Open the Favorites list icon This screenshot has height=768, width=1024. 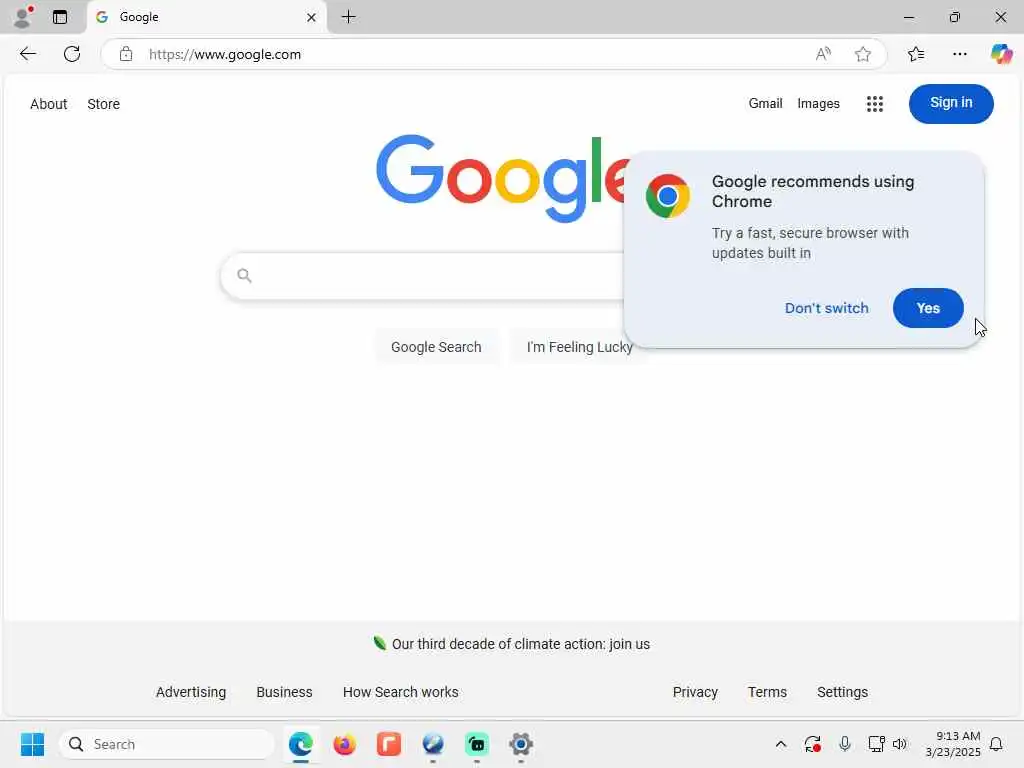916,54
